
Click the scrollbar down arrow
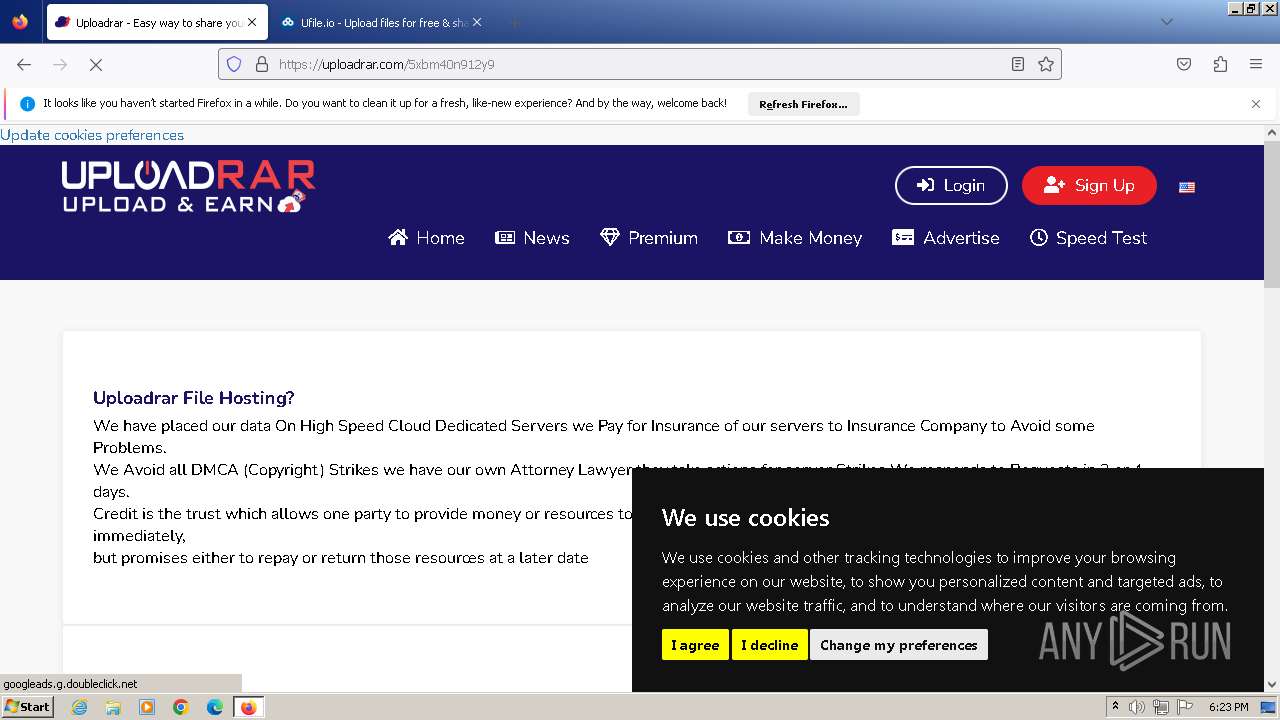point(1272,684)
